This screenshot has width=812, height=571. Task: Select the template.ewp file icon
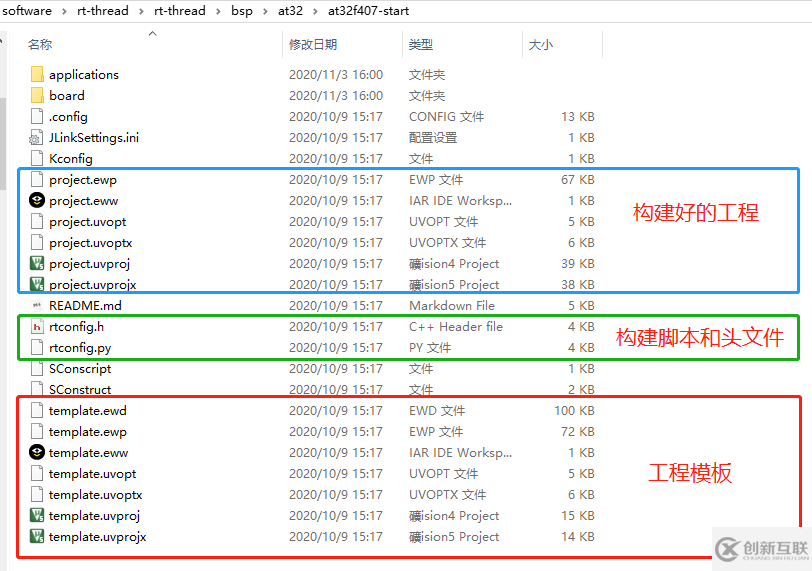click(37, 431)
